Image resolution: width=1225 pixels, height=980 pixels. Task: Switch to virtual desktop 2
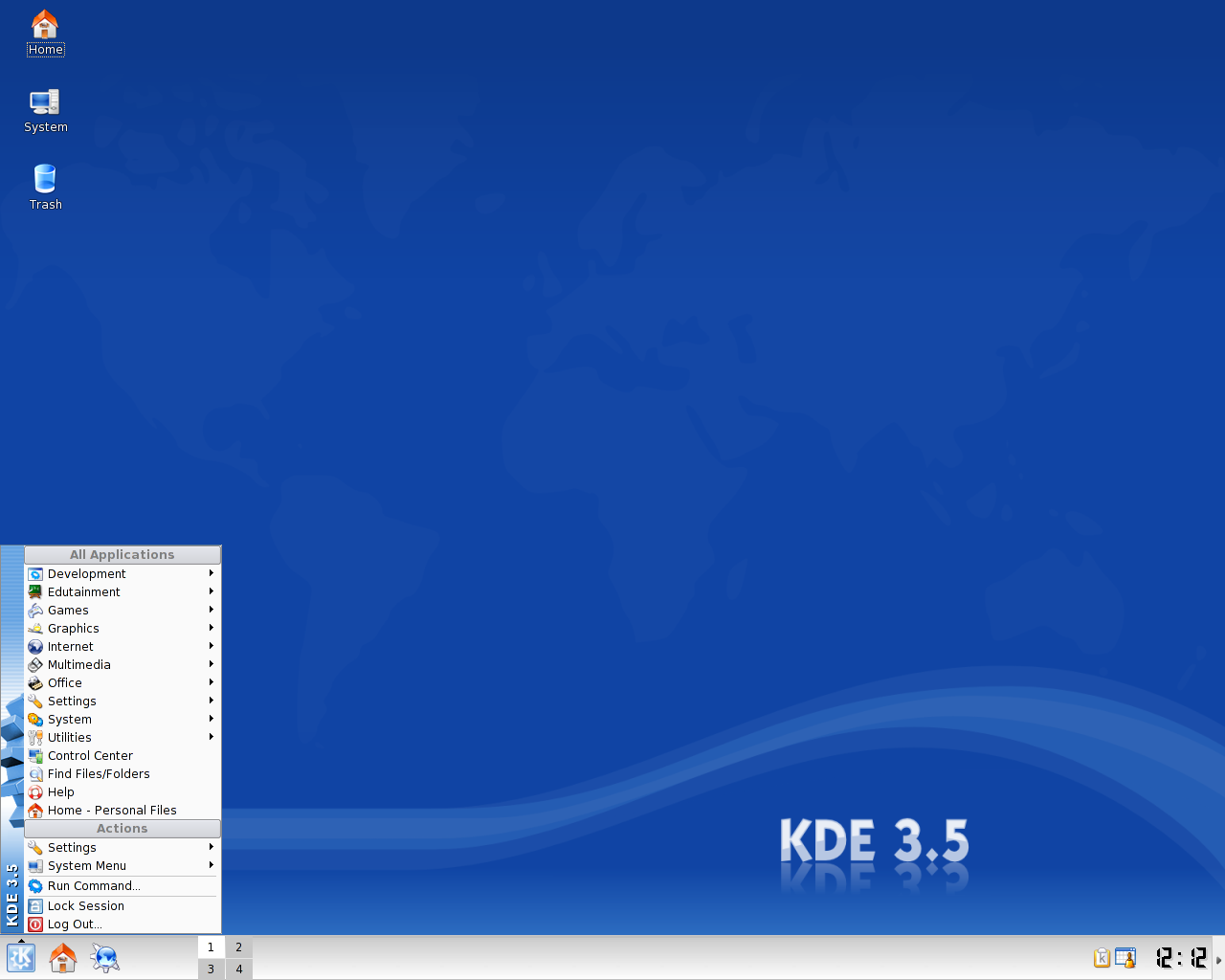click(x=239, y=947)
